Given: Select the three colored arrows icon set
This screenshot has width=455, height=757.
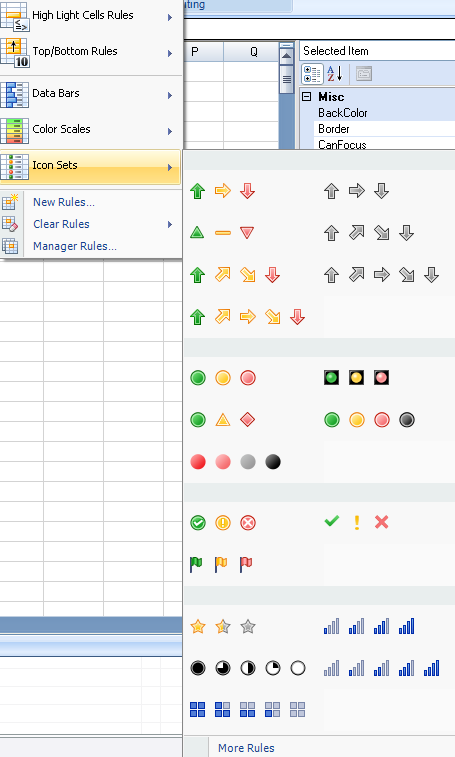Looking at the screenshot, I should pos(223,191).
